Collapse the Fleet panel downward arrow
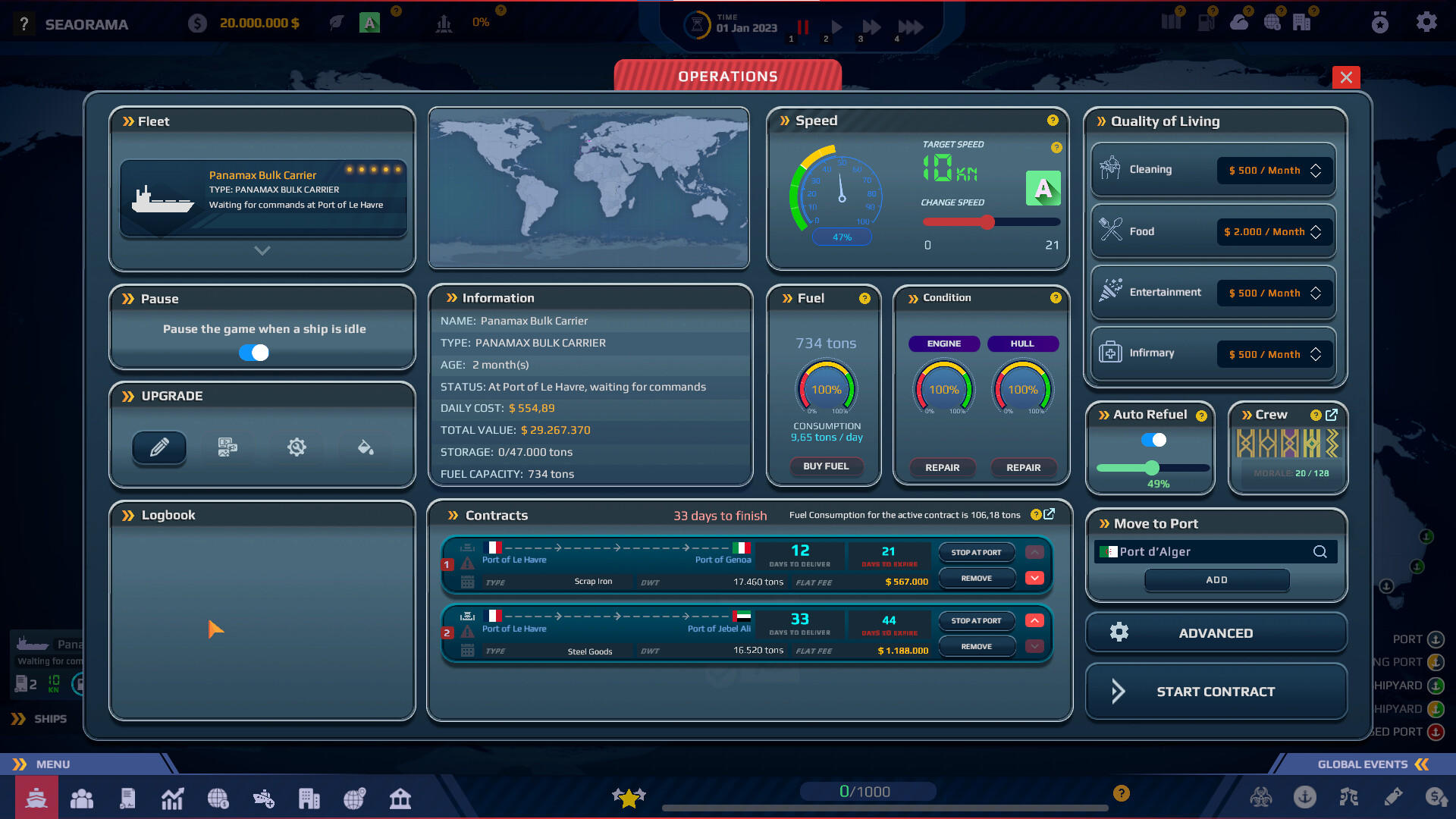Image resolution: width=1456 pixels, height=819 pixels. tap(262, 250)
